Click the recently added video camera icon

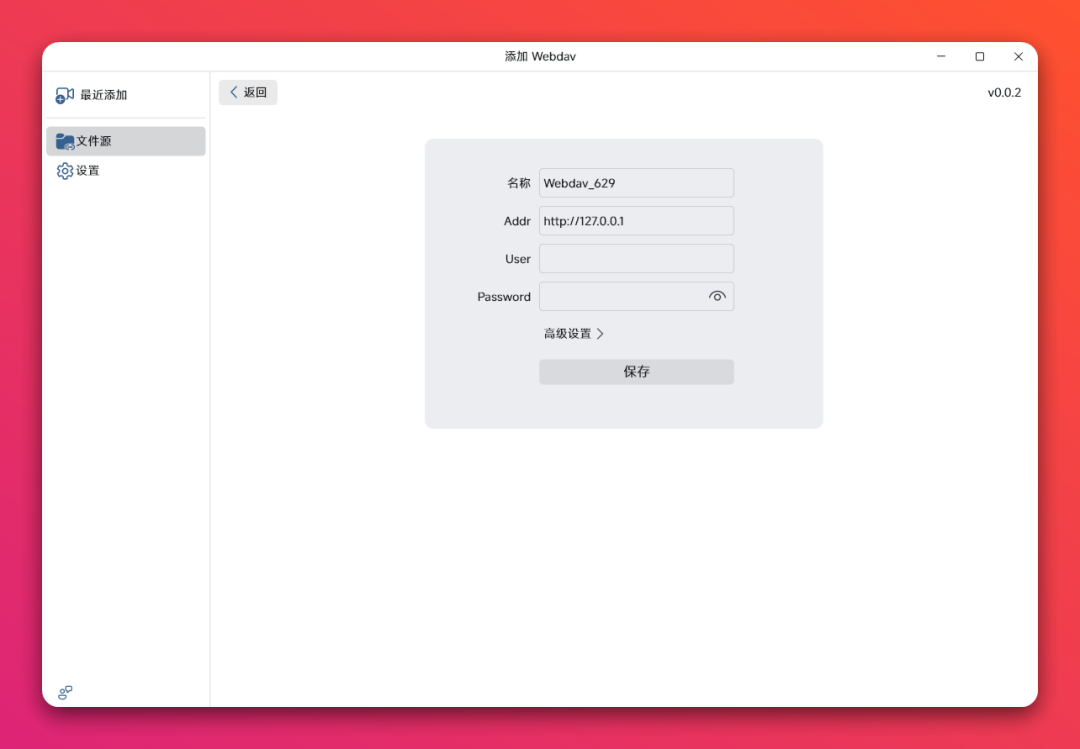[65, 95]
